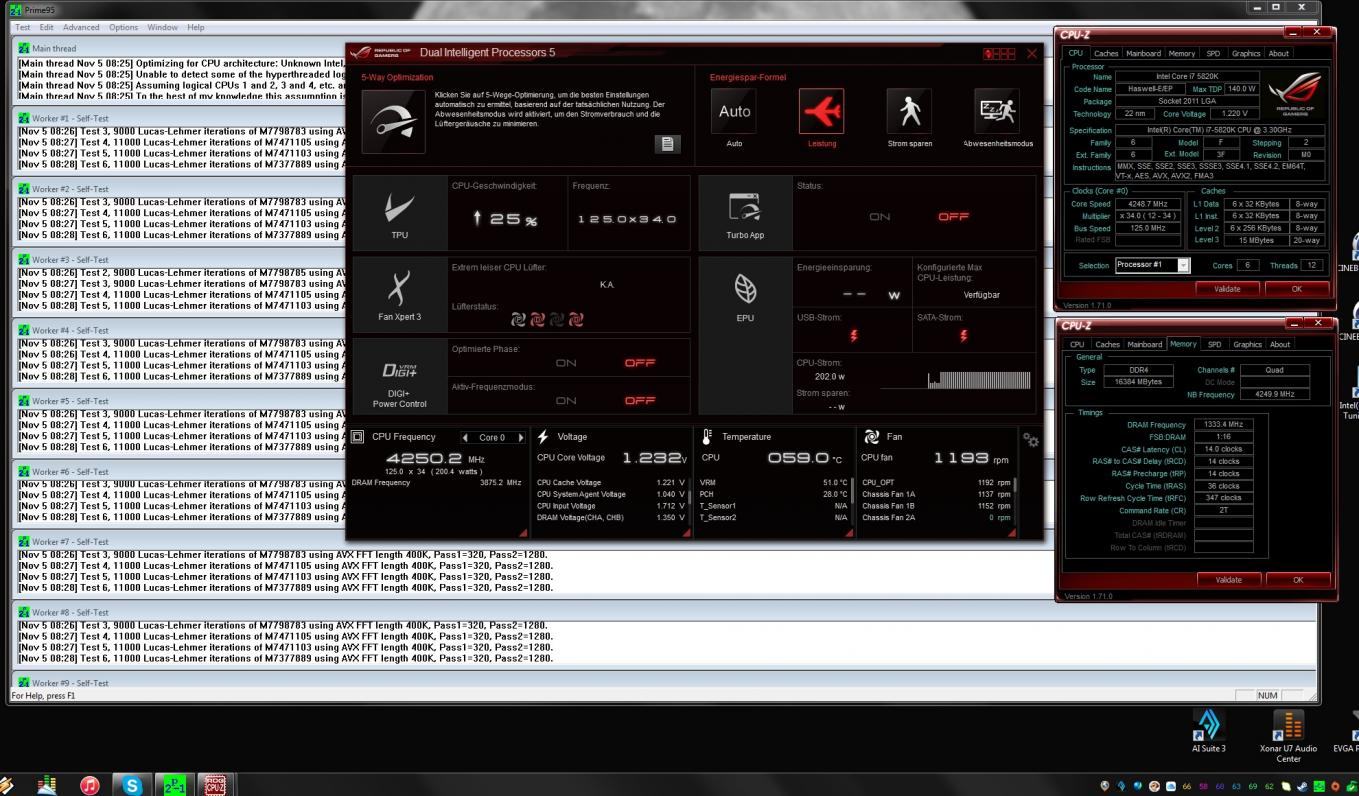The width and height of the screenshot is (1359, 796).
Task: Click Validate in upper CPU-Z window
Action: (1227, 289)
